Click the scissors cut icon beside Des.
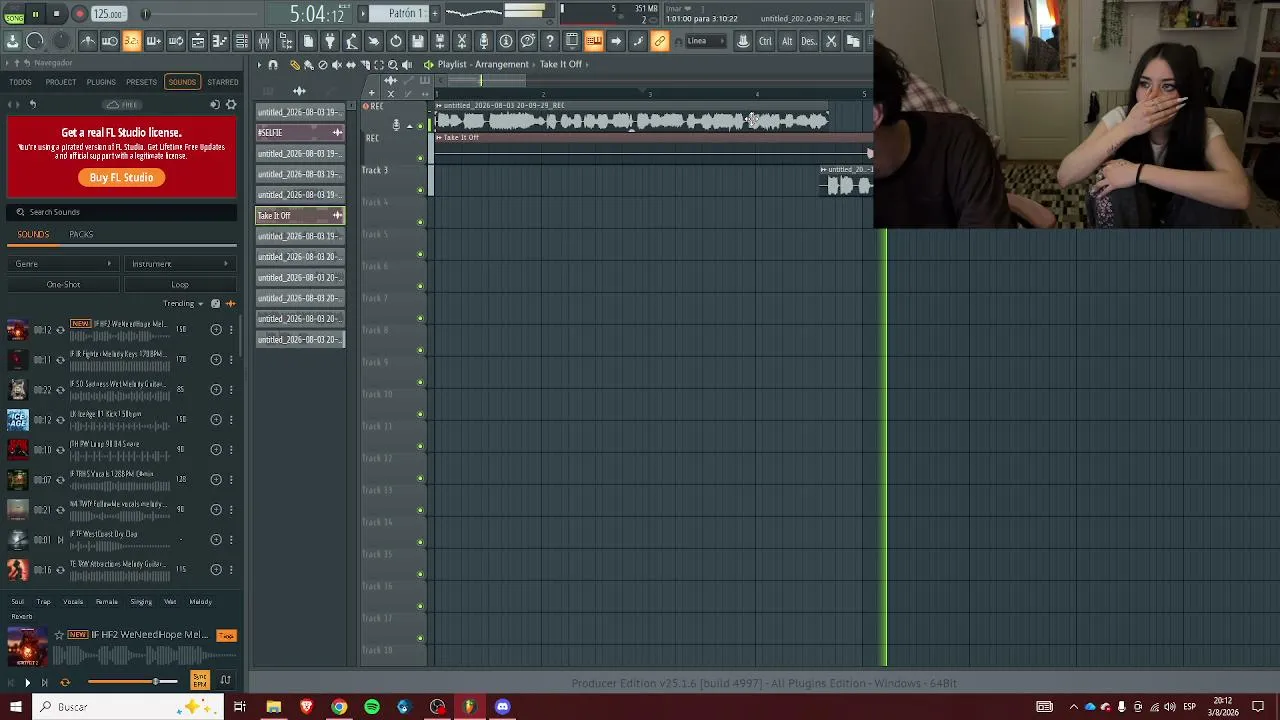Viewport: 1280px width, 720px height. click(831, 41)
